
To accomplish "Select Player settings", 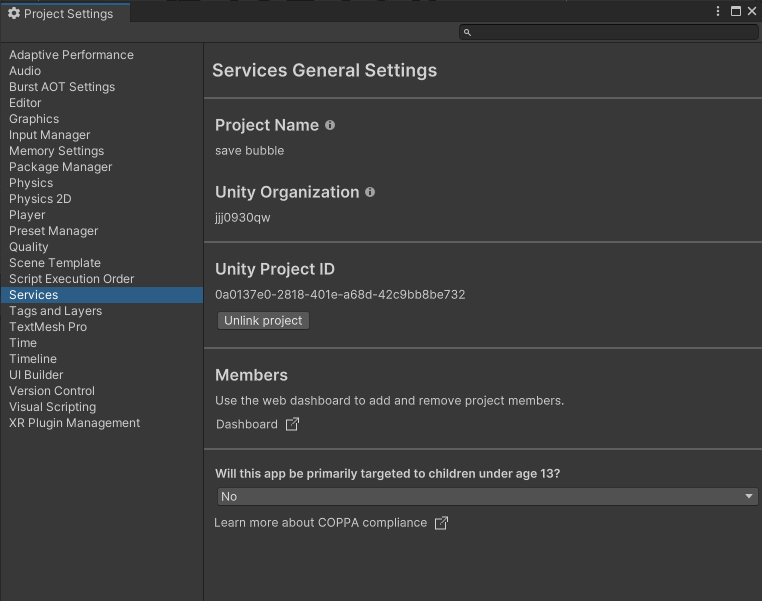I will pyautogui.click(x=27, y=215).
